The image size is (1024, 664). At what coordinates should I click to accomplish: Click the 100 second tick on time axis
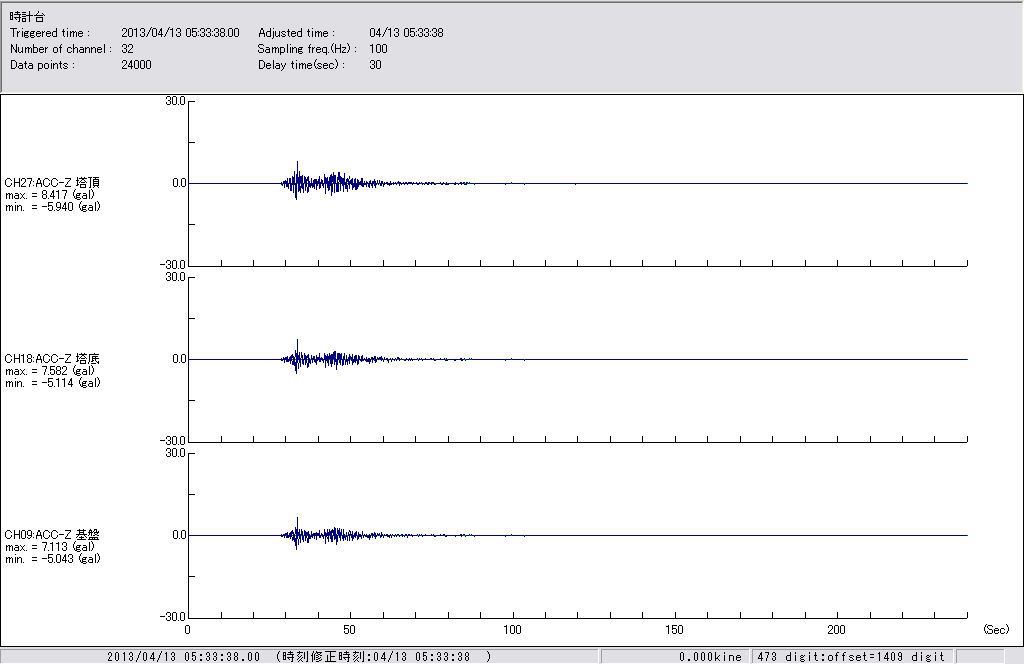point(512,630)
